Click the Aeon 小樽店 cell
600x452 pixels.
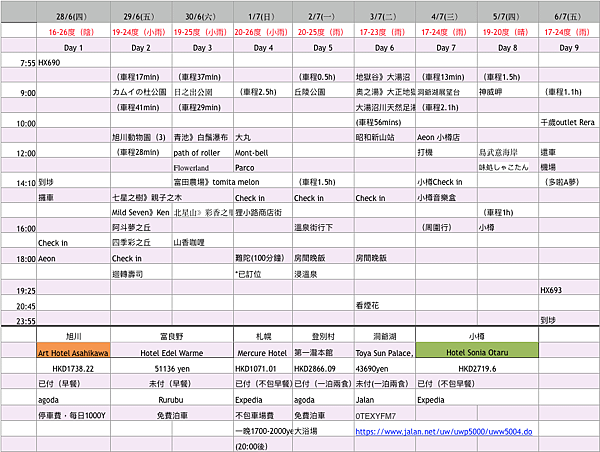tap(446, 137)
